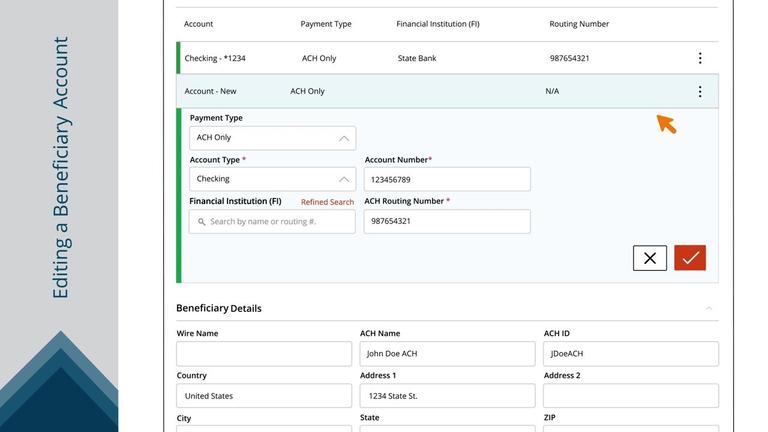
Task: Confirm account edits with checkmark button
Action: point(690,258)
